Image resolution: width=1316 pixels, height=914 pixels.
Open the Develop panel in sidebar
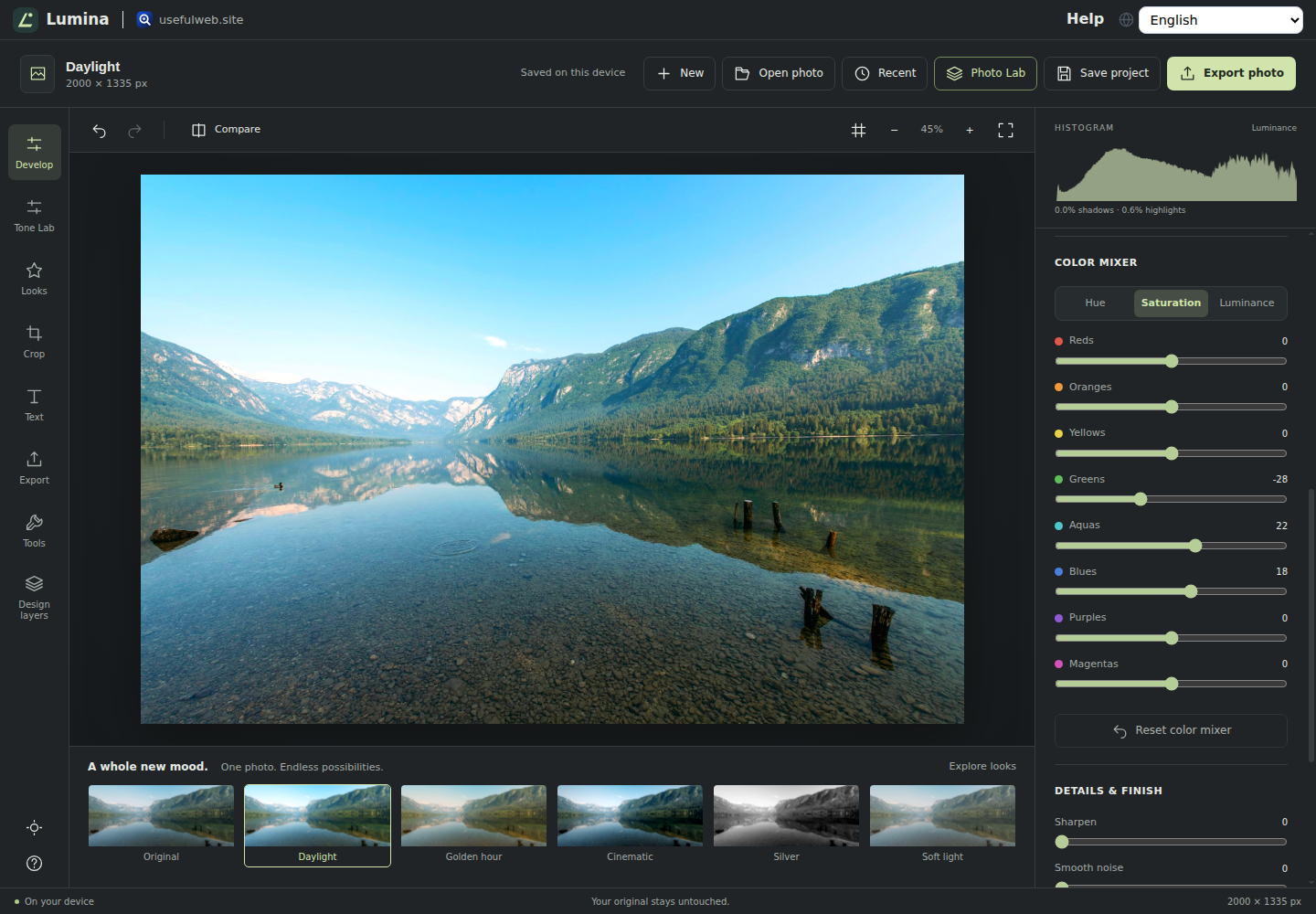point(35,152)
